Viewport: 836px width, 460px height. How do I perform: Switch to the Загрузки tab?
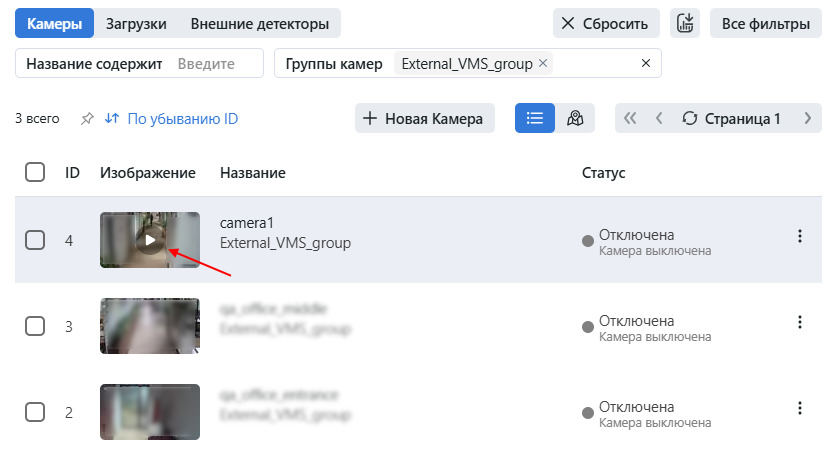[136, 23]
